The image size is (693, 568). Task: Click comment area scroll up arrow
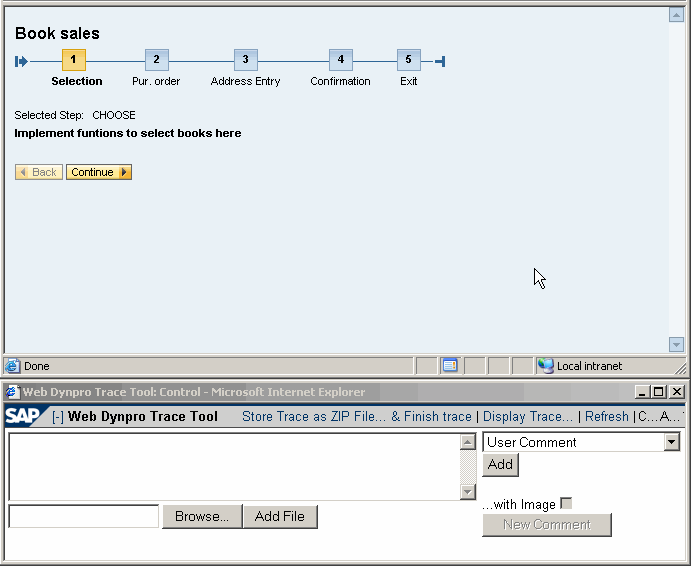tap(468, 442)
